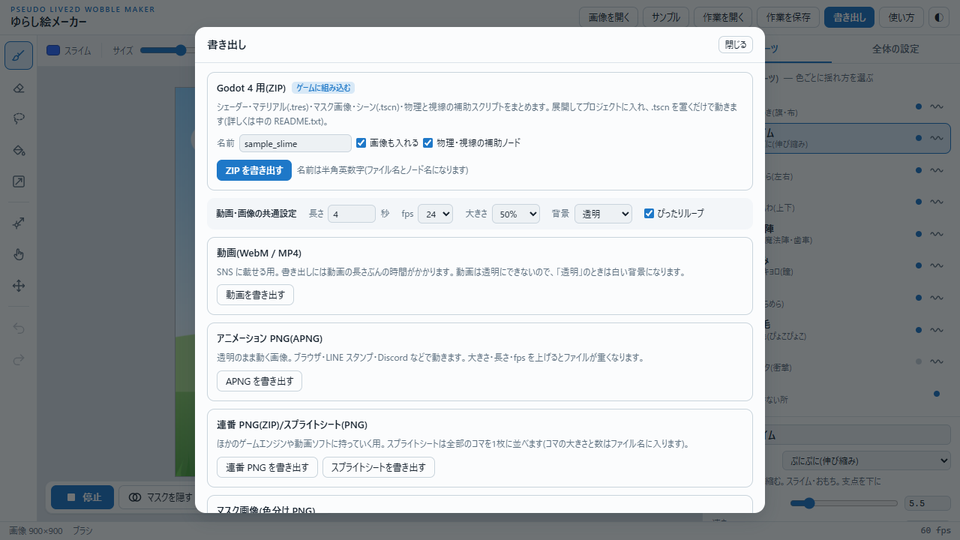Click the Redo arrow icon

[18, 359]
